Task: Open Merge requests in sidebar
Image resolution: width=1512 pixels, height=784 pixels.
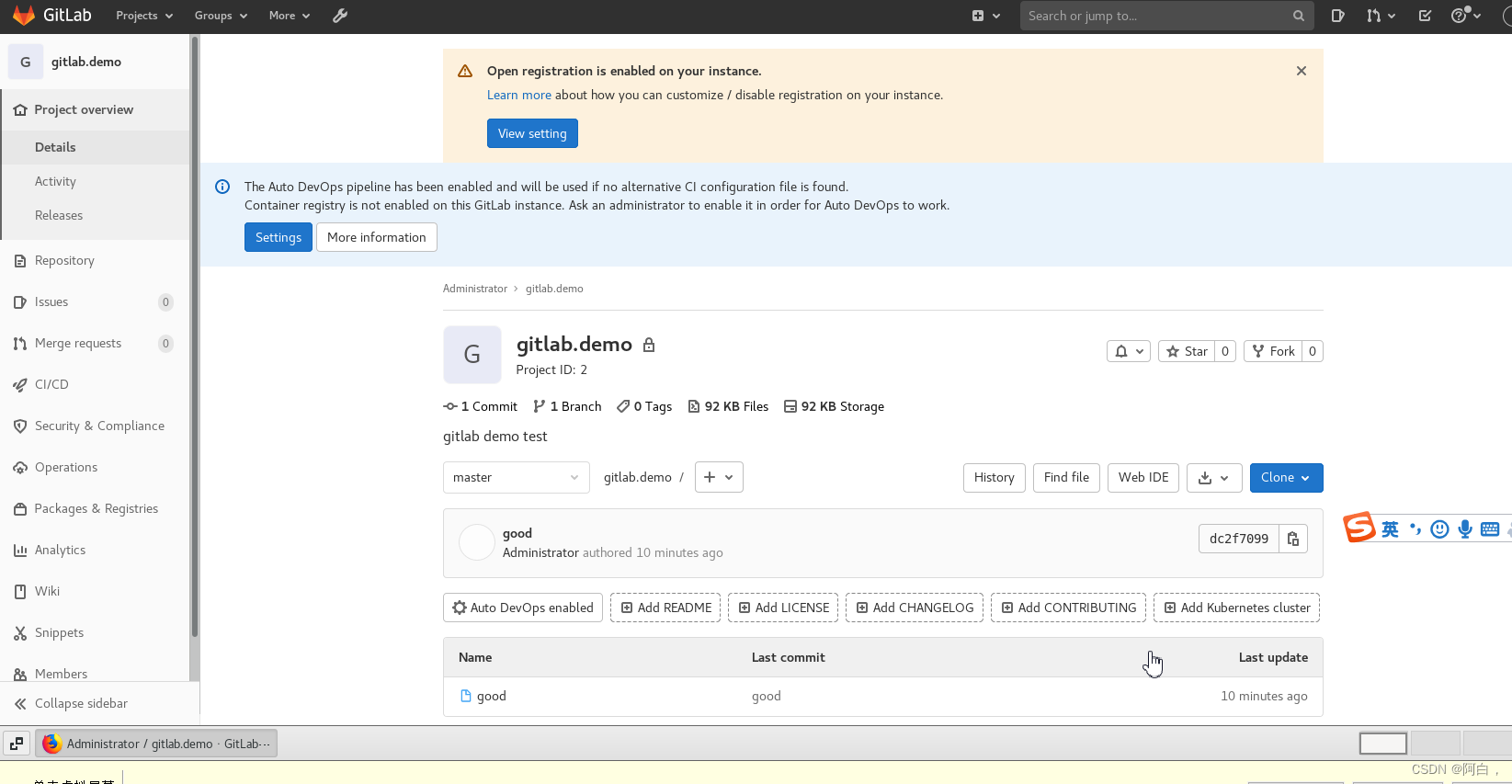Action: (96, 343)
